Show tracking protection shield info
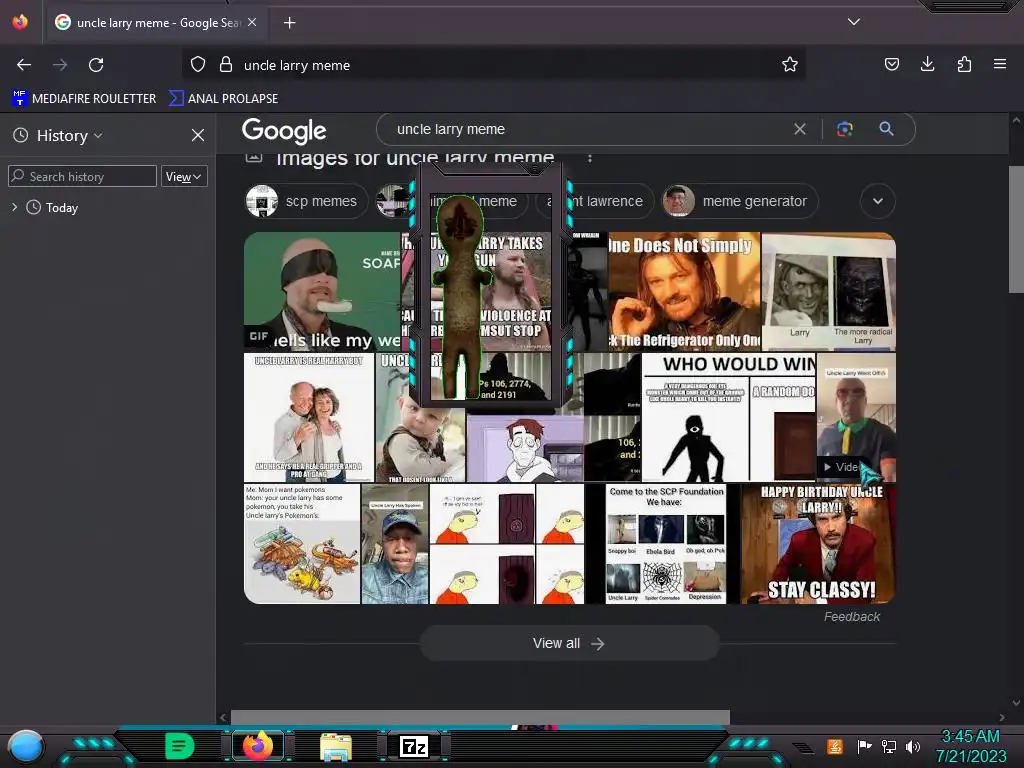The height and width of the screenshot is (768, 1024). 198,64
